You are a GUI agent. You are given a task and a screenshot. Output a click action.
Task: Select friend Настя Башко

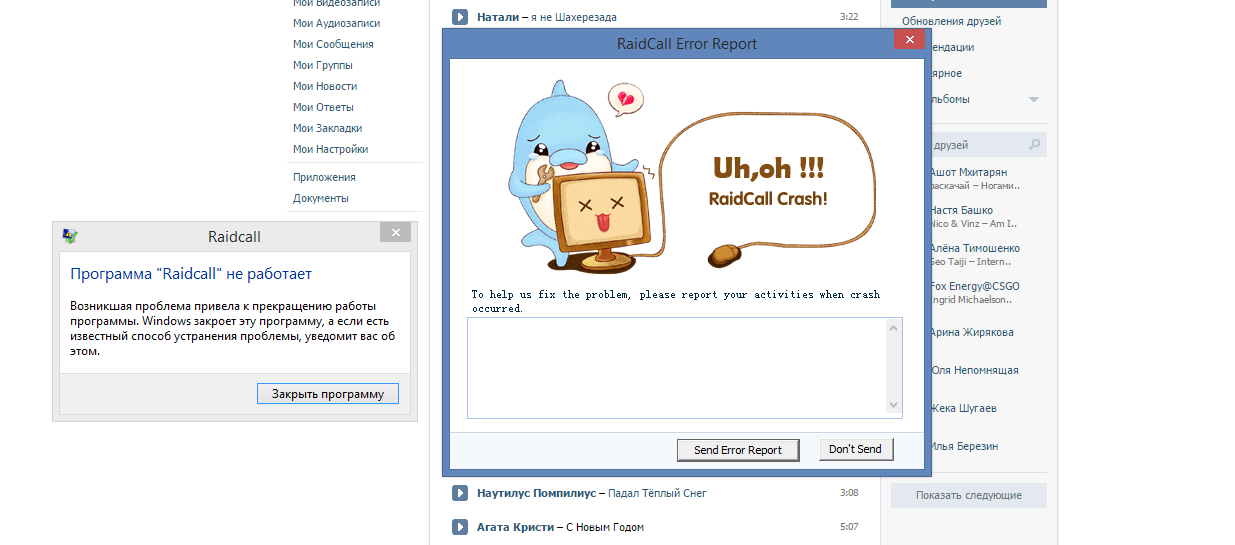coord(962,210)
